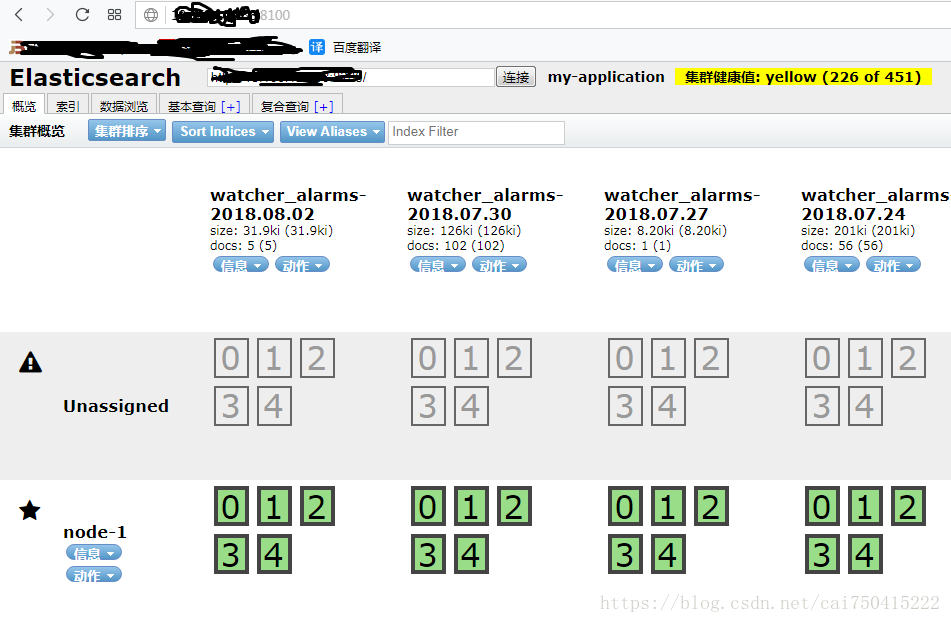Open the 数据浏览 tab
951x623 pixels.
[124, 106]
